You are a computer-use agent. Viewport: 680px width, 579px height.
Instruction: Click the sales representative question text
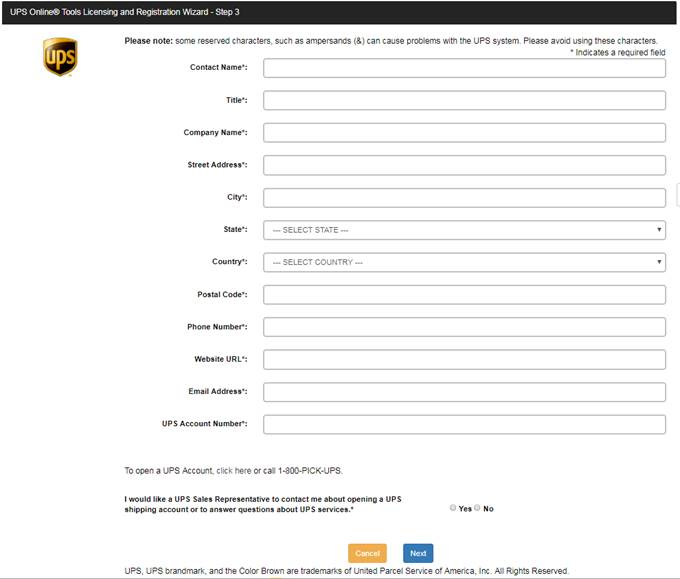click(263, 504)
